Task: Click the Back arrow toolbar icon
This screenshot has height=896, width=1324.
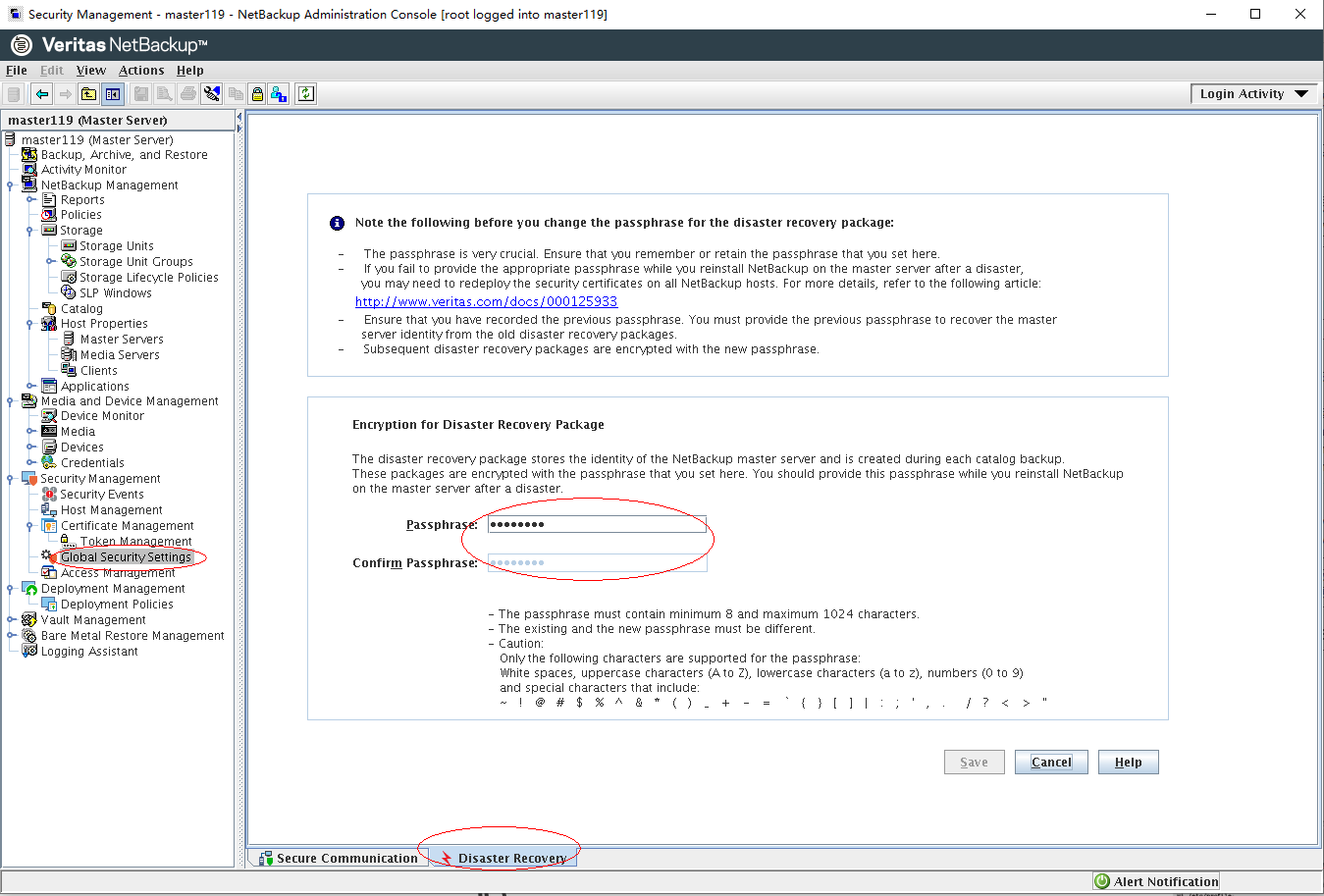Action: [41, 94]
